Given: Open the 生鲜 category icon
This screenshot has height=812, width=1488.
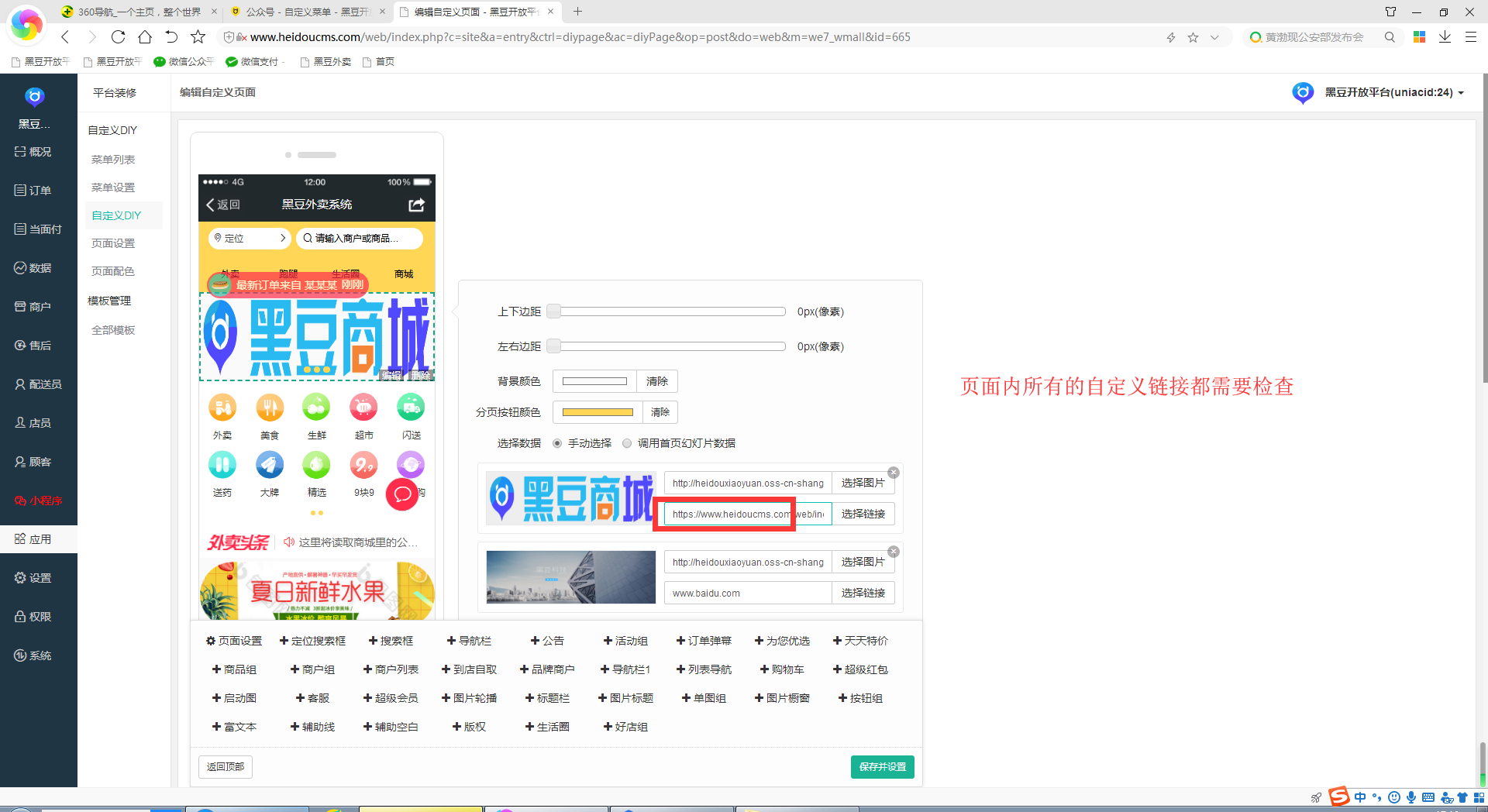Looking at the screenshot, I should (316, 408).
